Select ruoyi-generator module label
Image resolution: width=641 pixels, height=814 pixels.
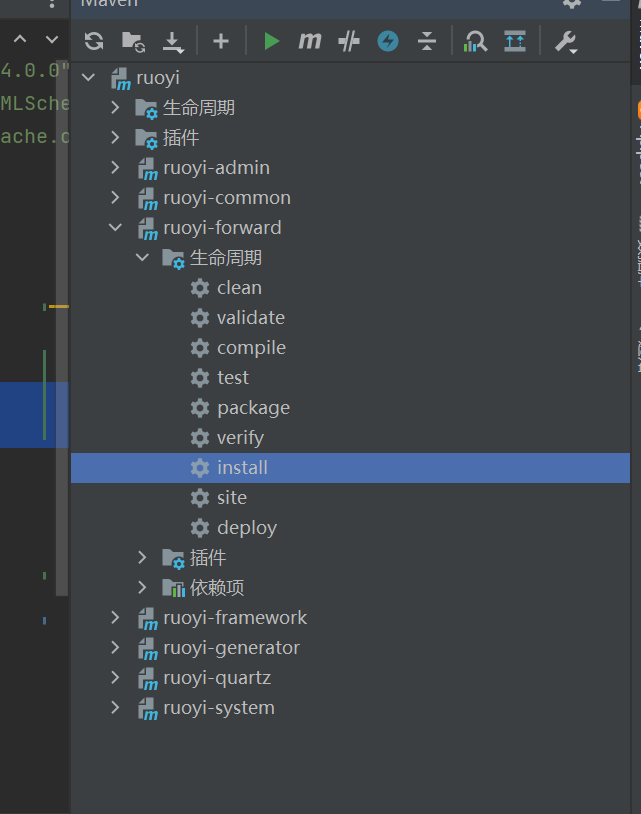tap(231, 648)
